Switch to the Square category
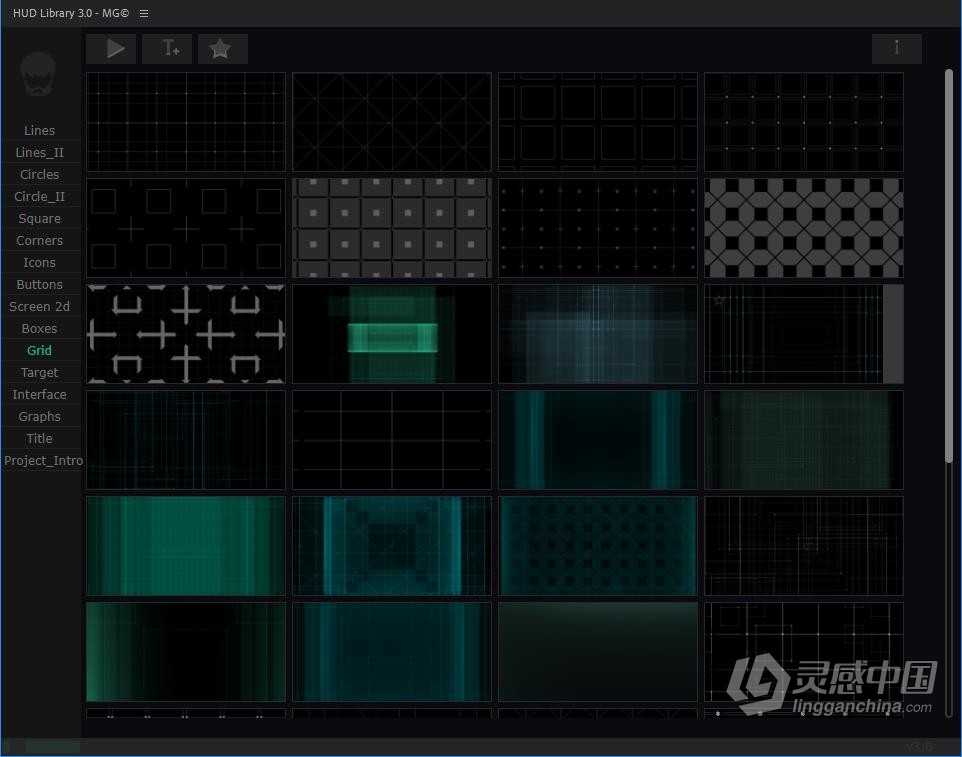This screenshot has height=757, width=962. tap(39, 218)
